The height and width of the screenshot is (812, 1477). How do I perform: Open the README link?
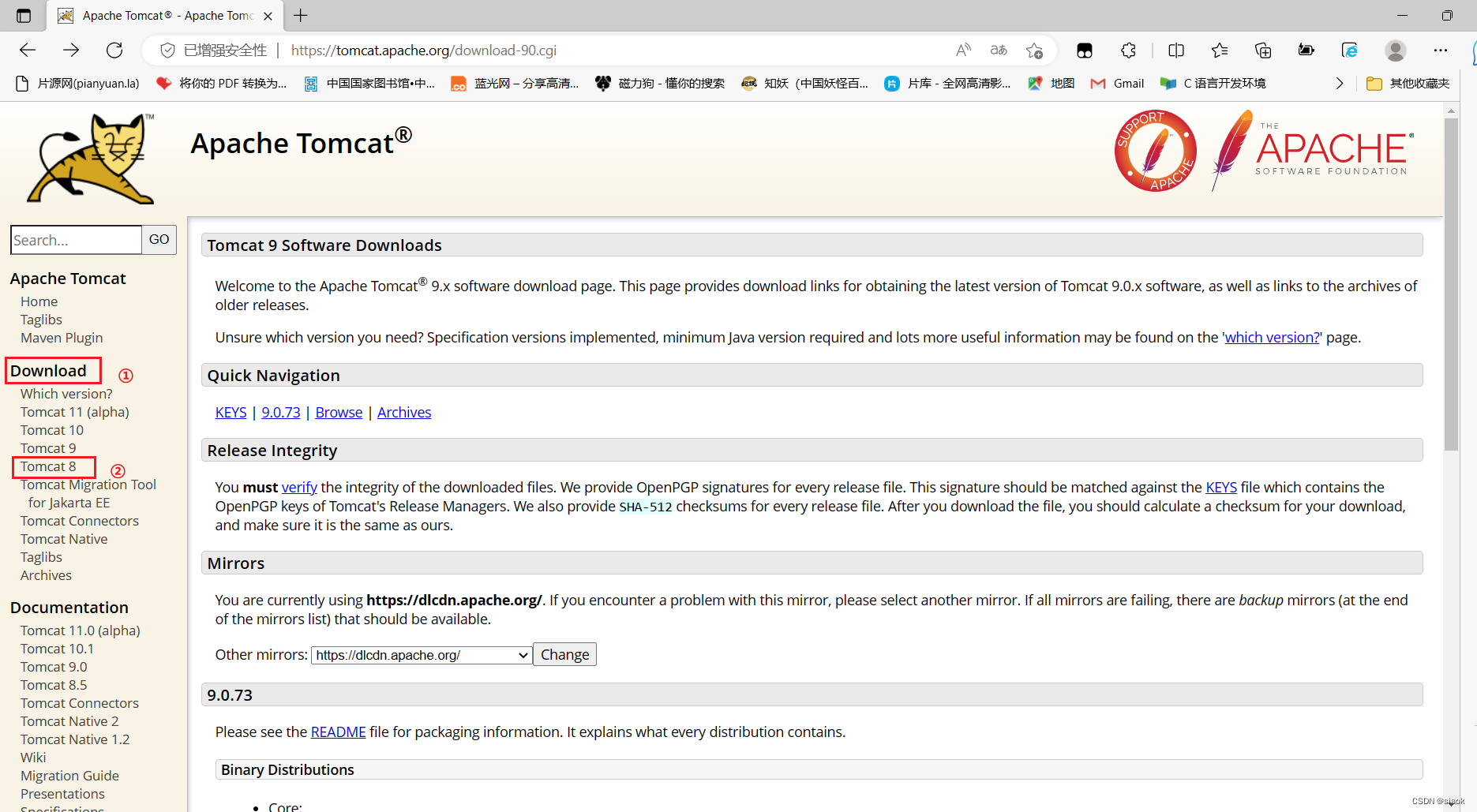click(338, 732)
